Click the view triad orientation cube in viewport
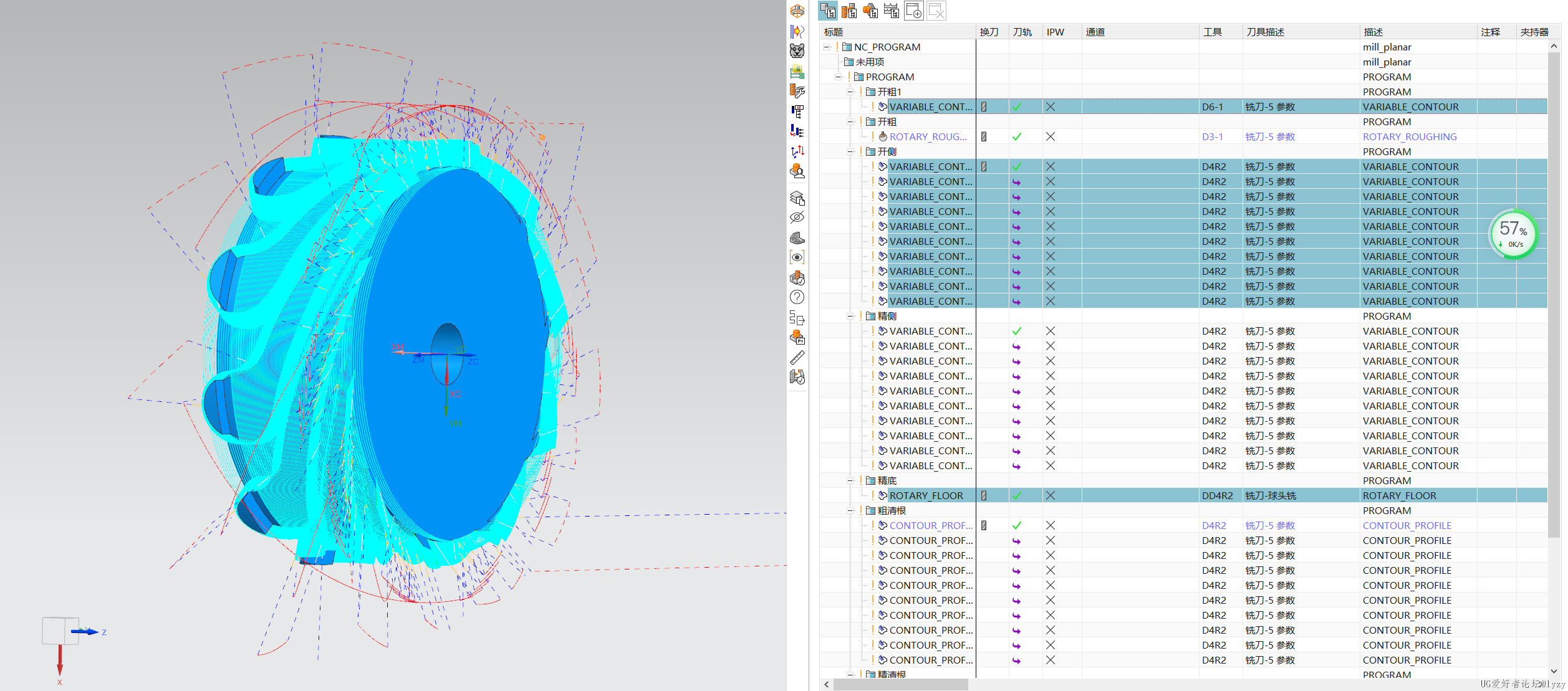 pyautogui.click(x=60, y=631)
